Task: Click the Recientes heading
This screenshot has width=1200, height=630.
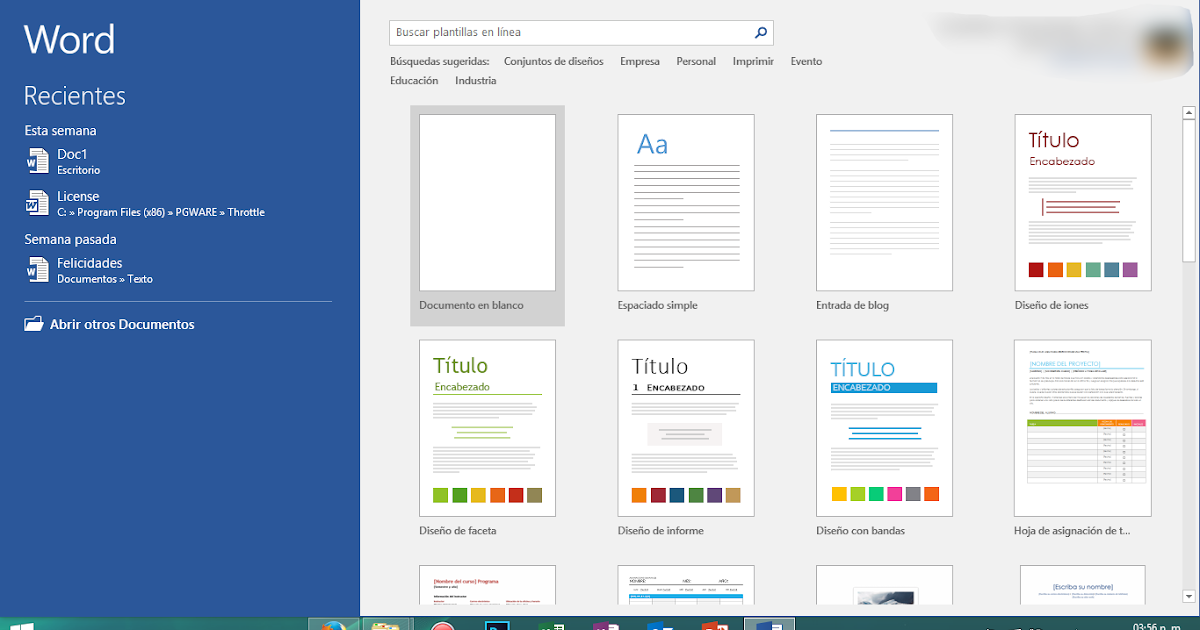Action: 75,96
